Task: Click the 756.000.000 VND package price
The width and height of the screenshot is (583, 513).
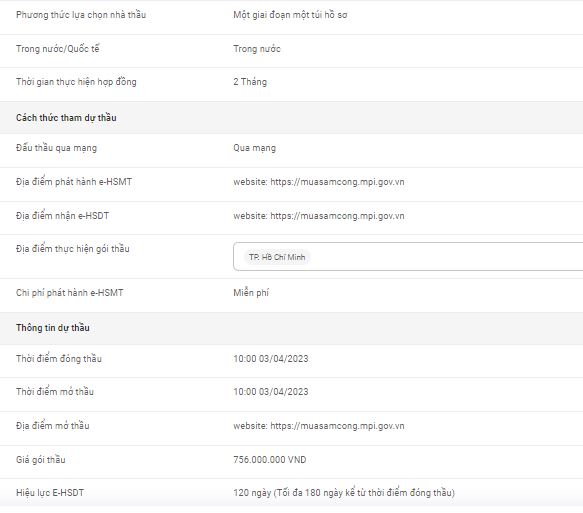Action: 270,460
